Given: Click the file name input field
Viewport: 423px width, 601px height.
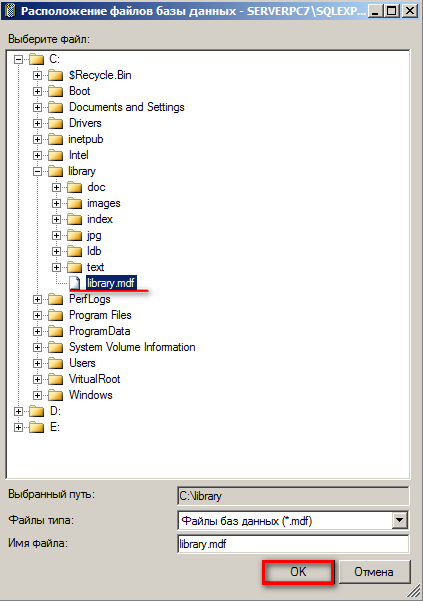Looking at the screenshot, I should [293, 544].
